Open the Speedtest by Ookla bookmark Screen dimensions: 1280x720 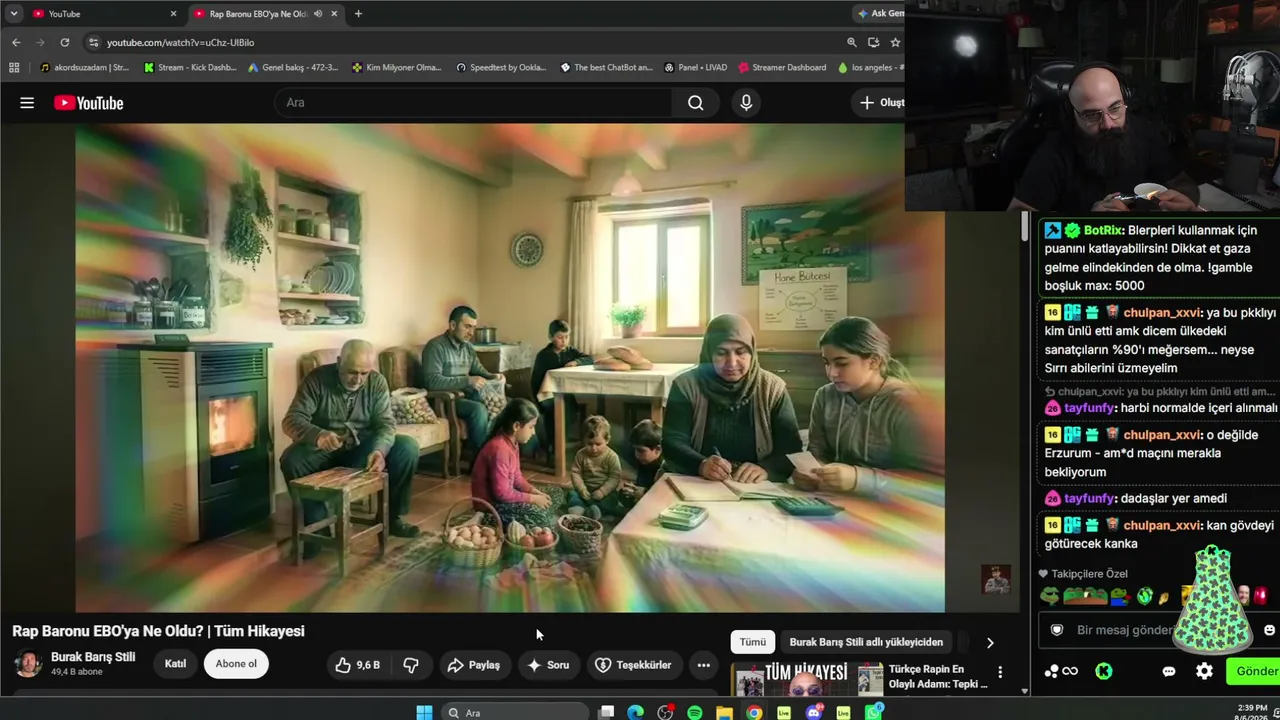click(x=501, y=68)
